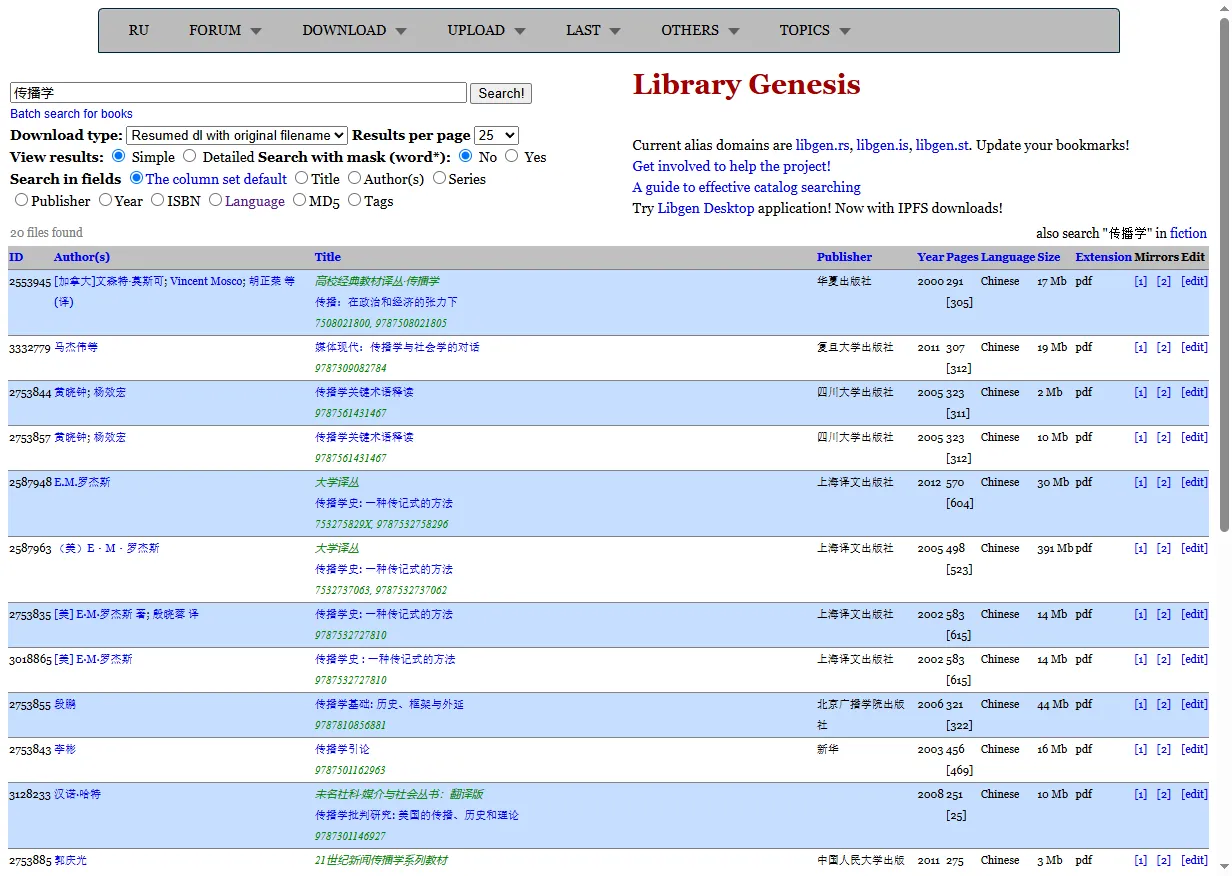Open mirror [1] for book ID 2587948
The image size is (1232, 876).
[1141, 482]
